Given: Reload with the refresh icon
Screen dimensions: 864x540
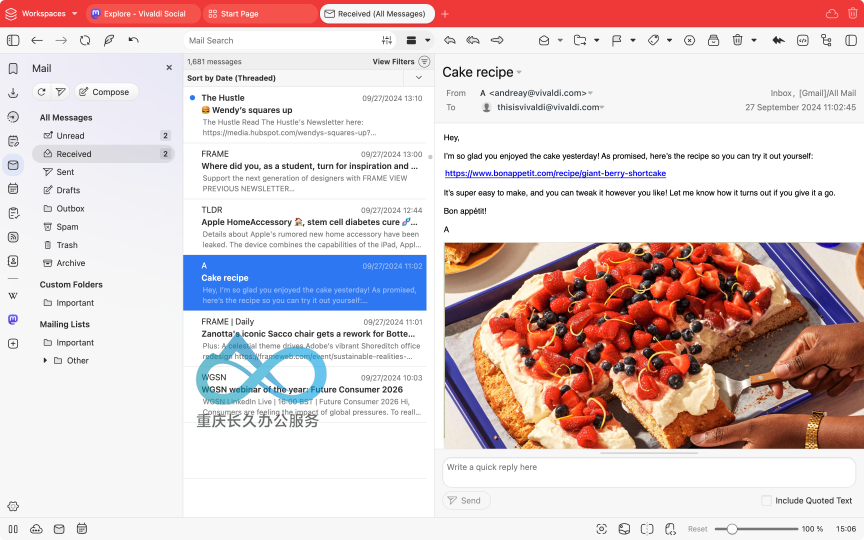Looking at the screenshot, I should [x=85, y=40].
